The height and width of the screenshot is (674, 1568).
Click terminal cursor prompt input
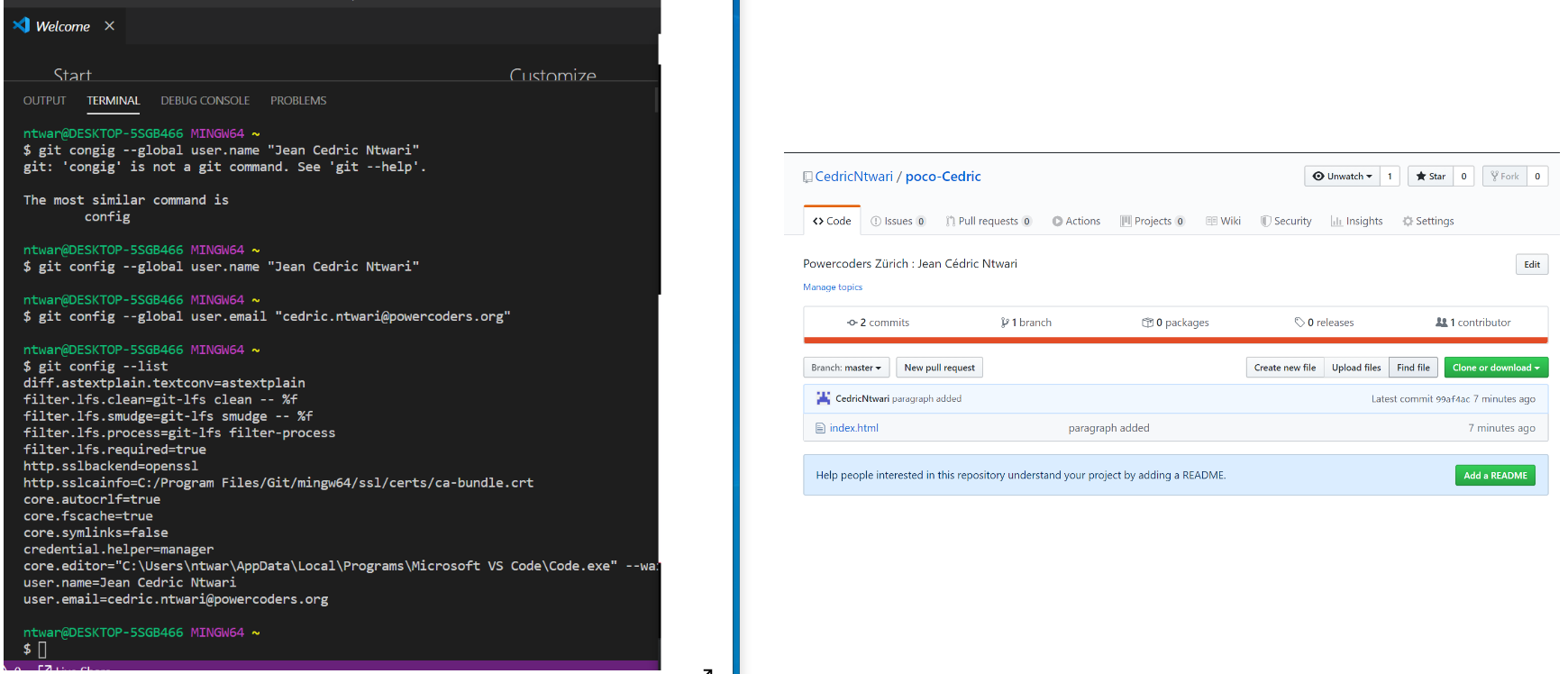coord(41,649)
